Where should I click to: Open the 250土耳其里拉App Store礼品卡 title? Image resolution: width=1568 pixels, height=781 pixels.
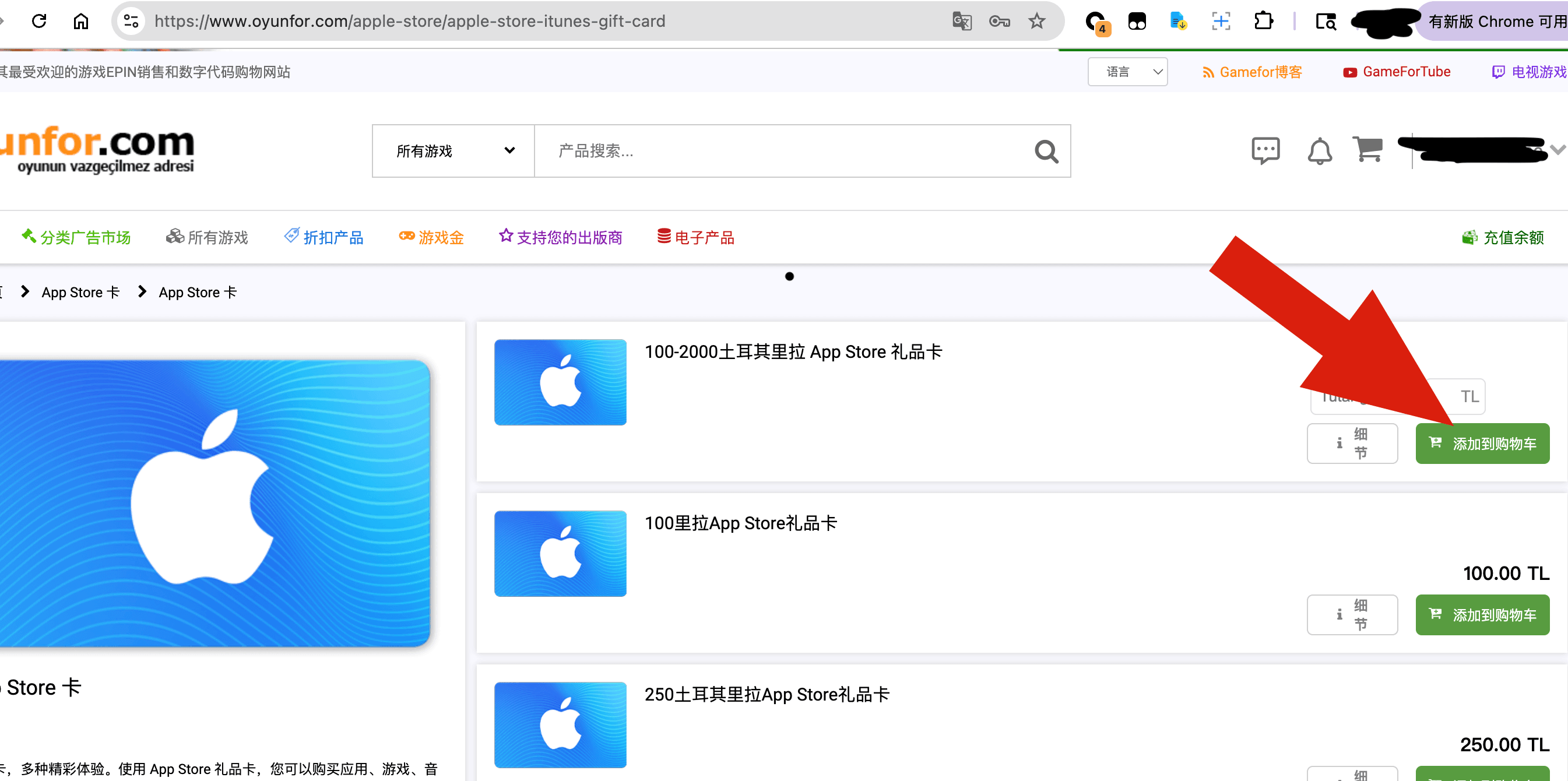coord(767,694)
